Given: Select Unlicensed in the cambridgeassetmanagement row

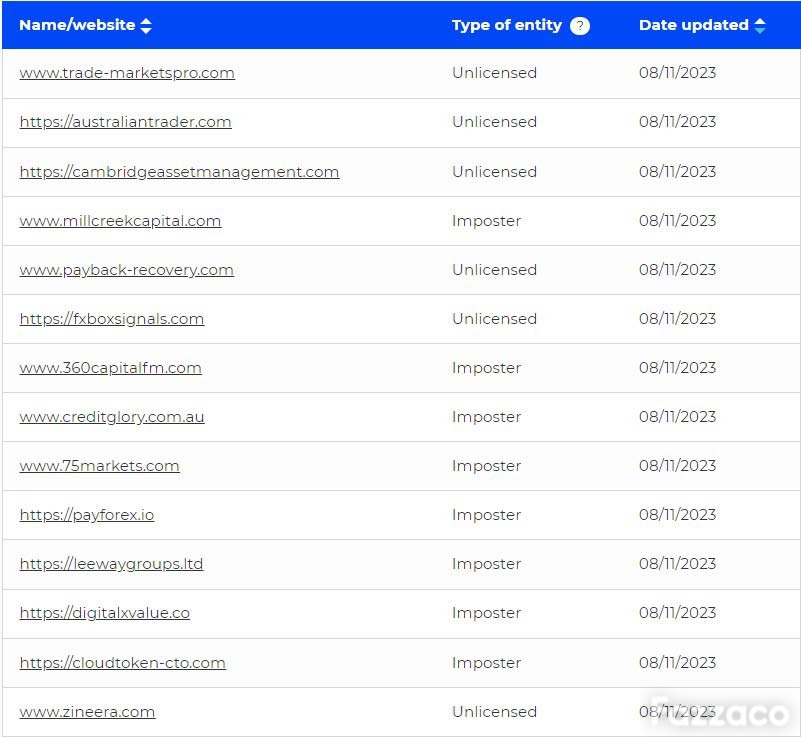Looking at the screenshot, I should [x=494, y=172].
